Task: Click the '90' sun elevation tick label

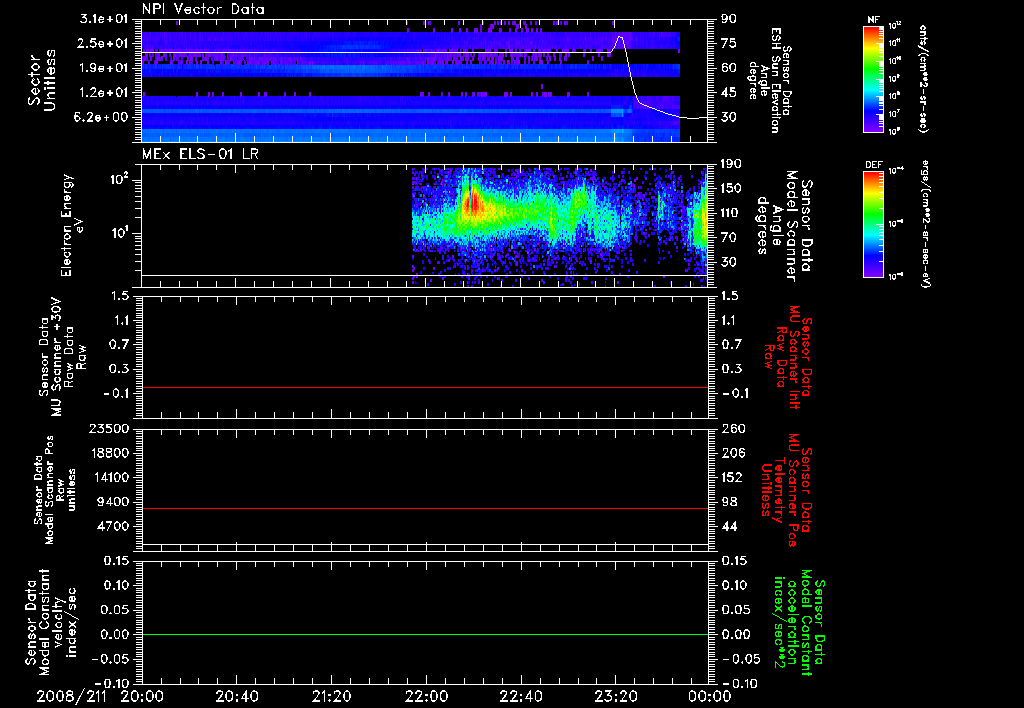Action: pyautogui.click(x=729, y=19)
